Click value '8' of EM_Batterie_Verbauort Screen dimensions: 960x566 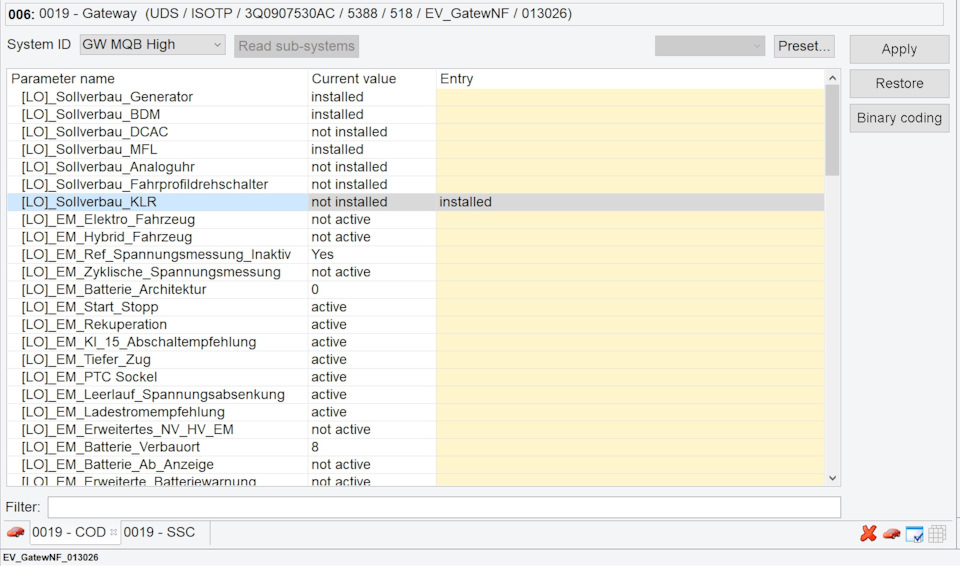point(315,447)
